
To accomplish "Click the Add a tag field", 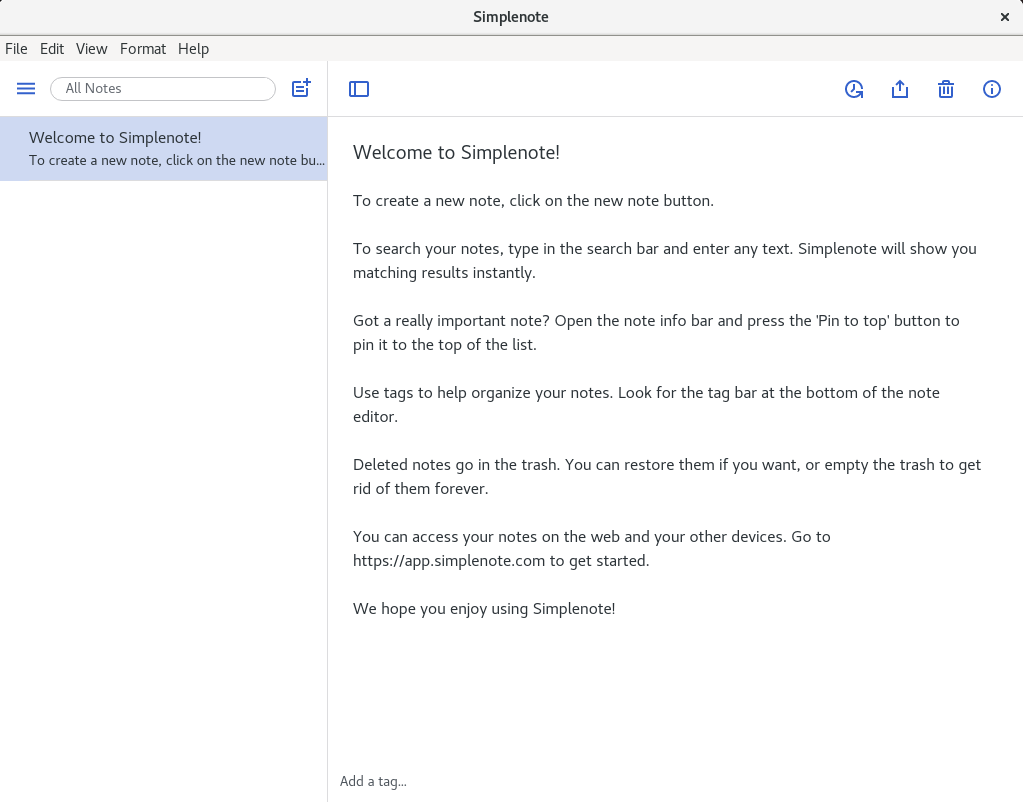I will tap(373, 781).
